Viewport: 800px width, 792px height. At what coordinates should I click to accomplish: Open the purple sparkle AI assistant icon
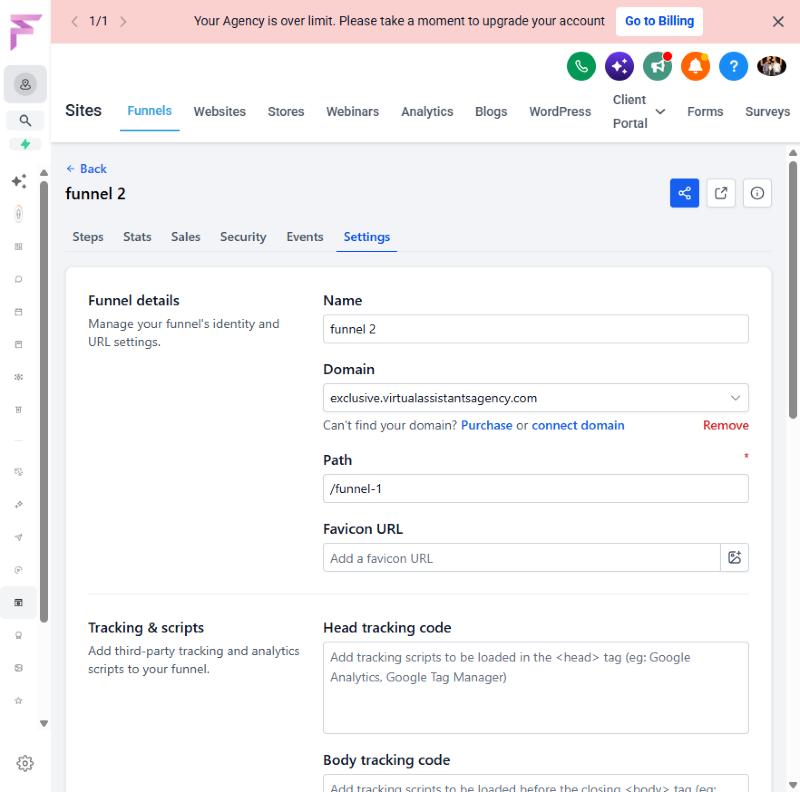619,66
